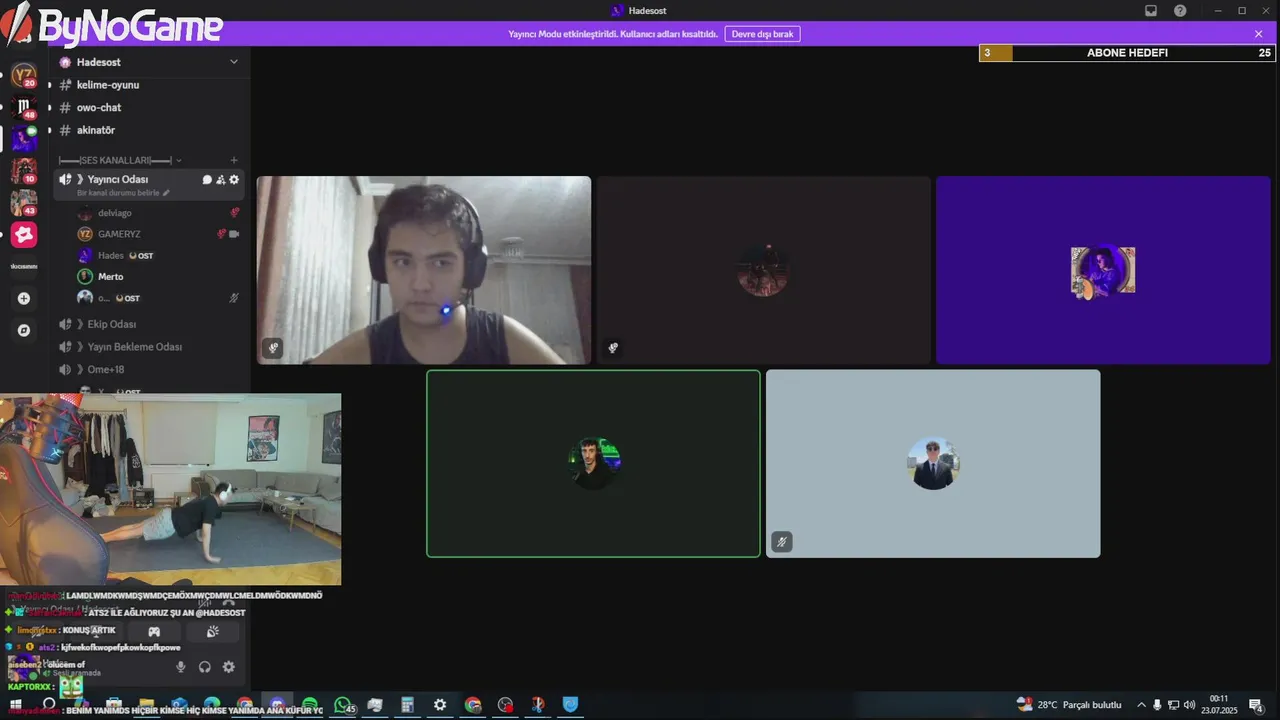Screen dimensions: 1280x720
Task: Join the Ekip Odası voice channel
Action: coord(150,324)
